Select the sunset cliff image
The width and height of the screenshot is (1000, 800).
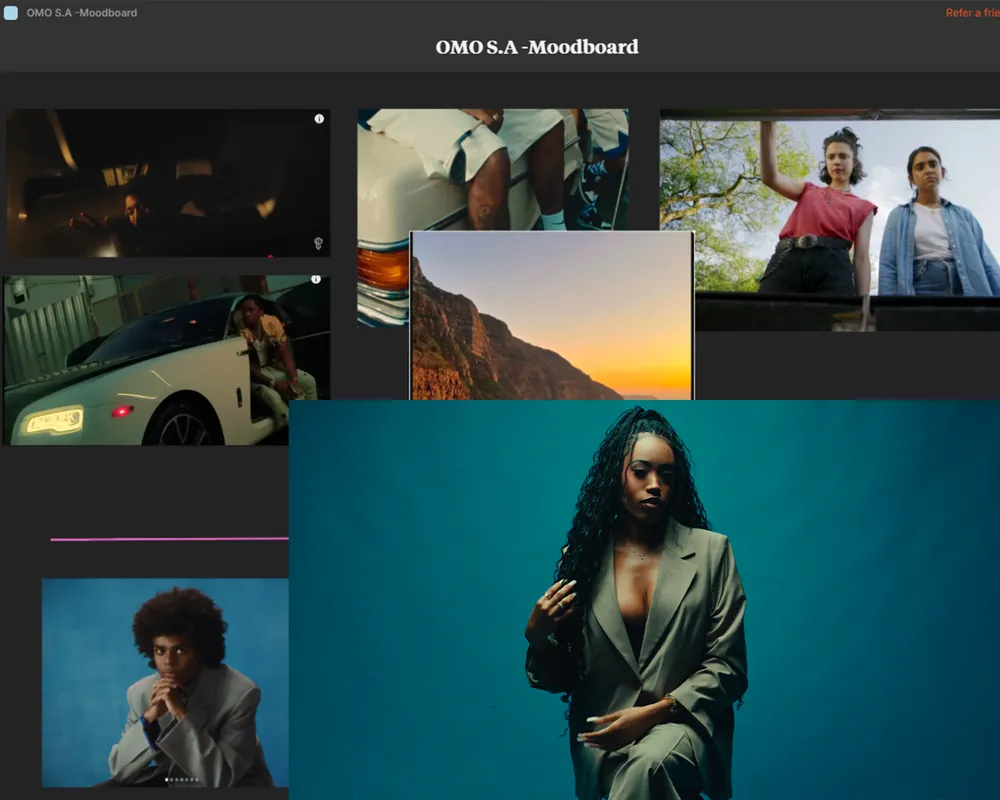click(552, 316)
